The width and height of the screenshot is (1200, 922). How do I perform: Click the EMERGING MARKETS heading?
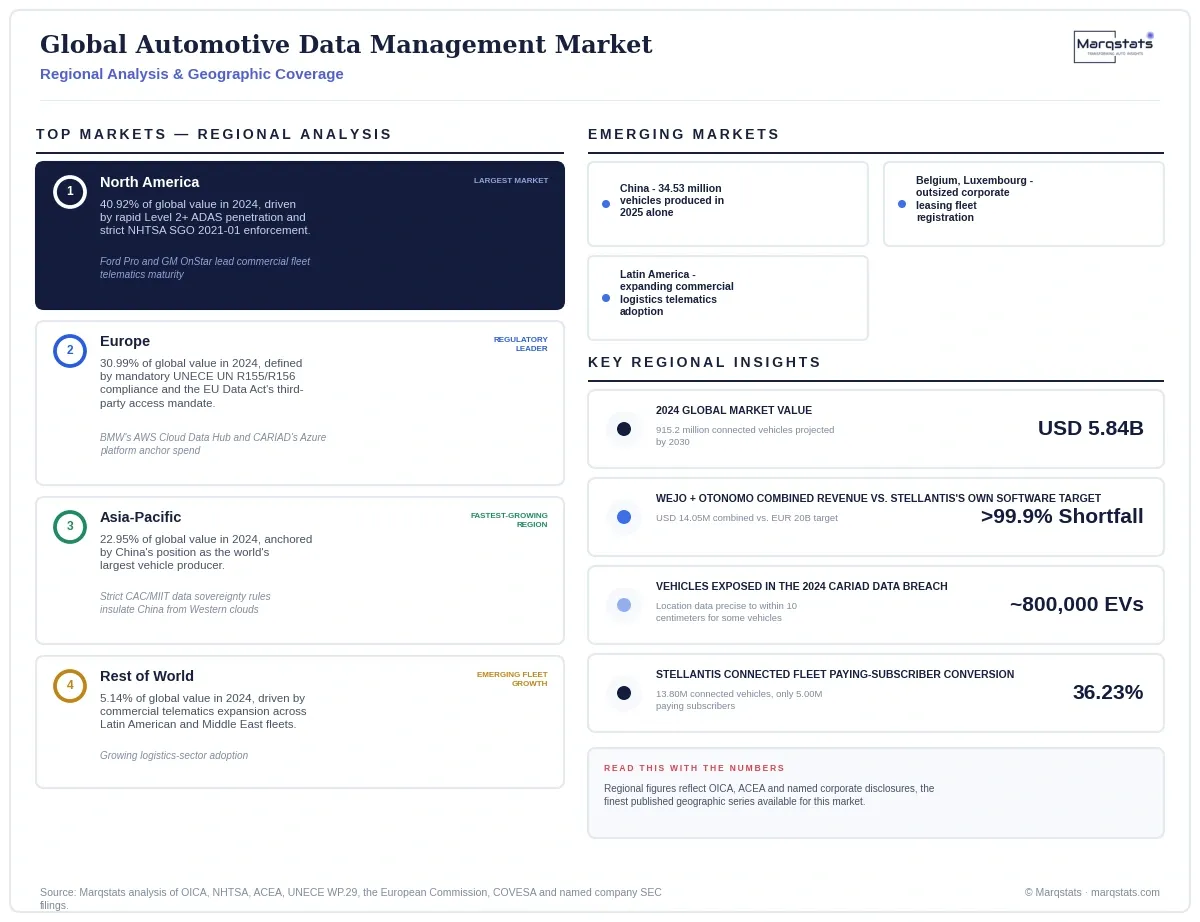[x=684, y=134]
